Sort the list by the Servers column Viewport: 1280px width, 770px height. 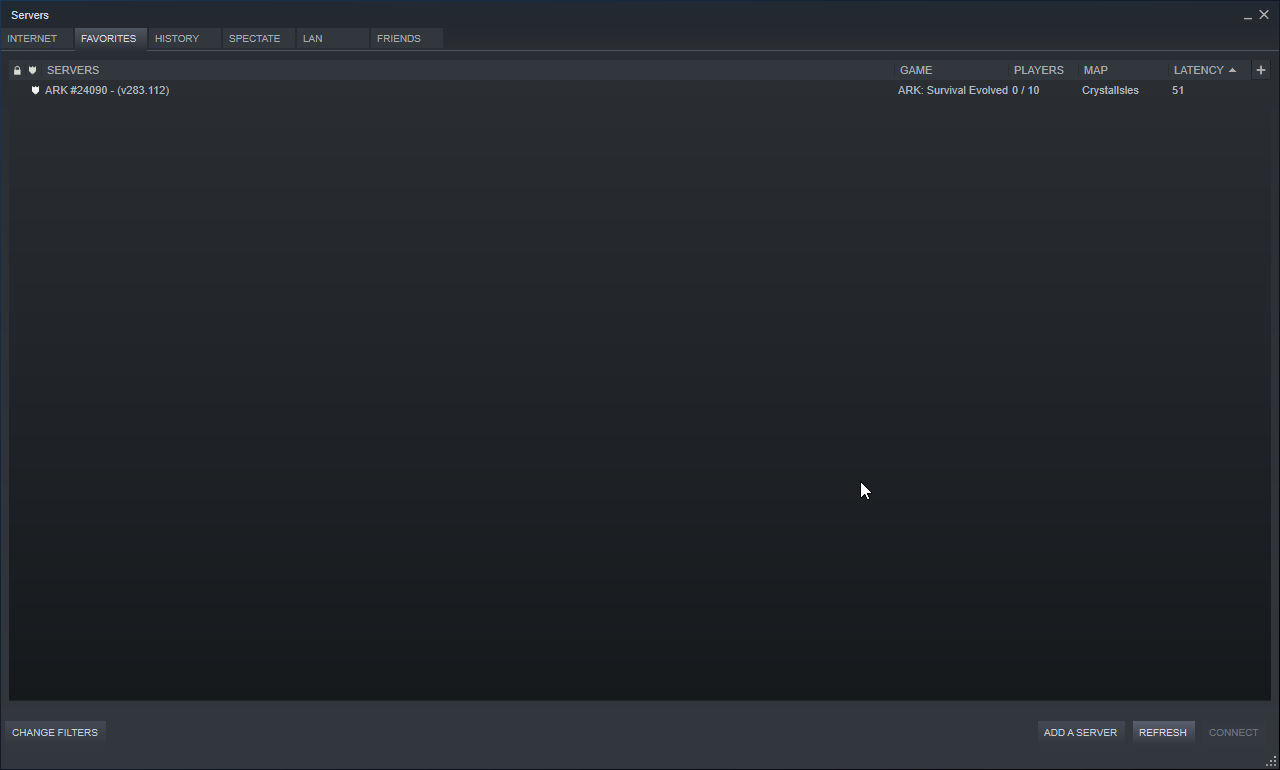[73, 70]
